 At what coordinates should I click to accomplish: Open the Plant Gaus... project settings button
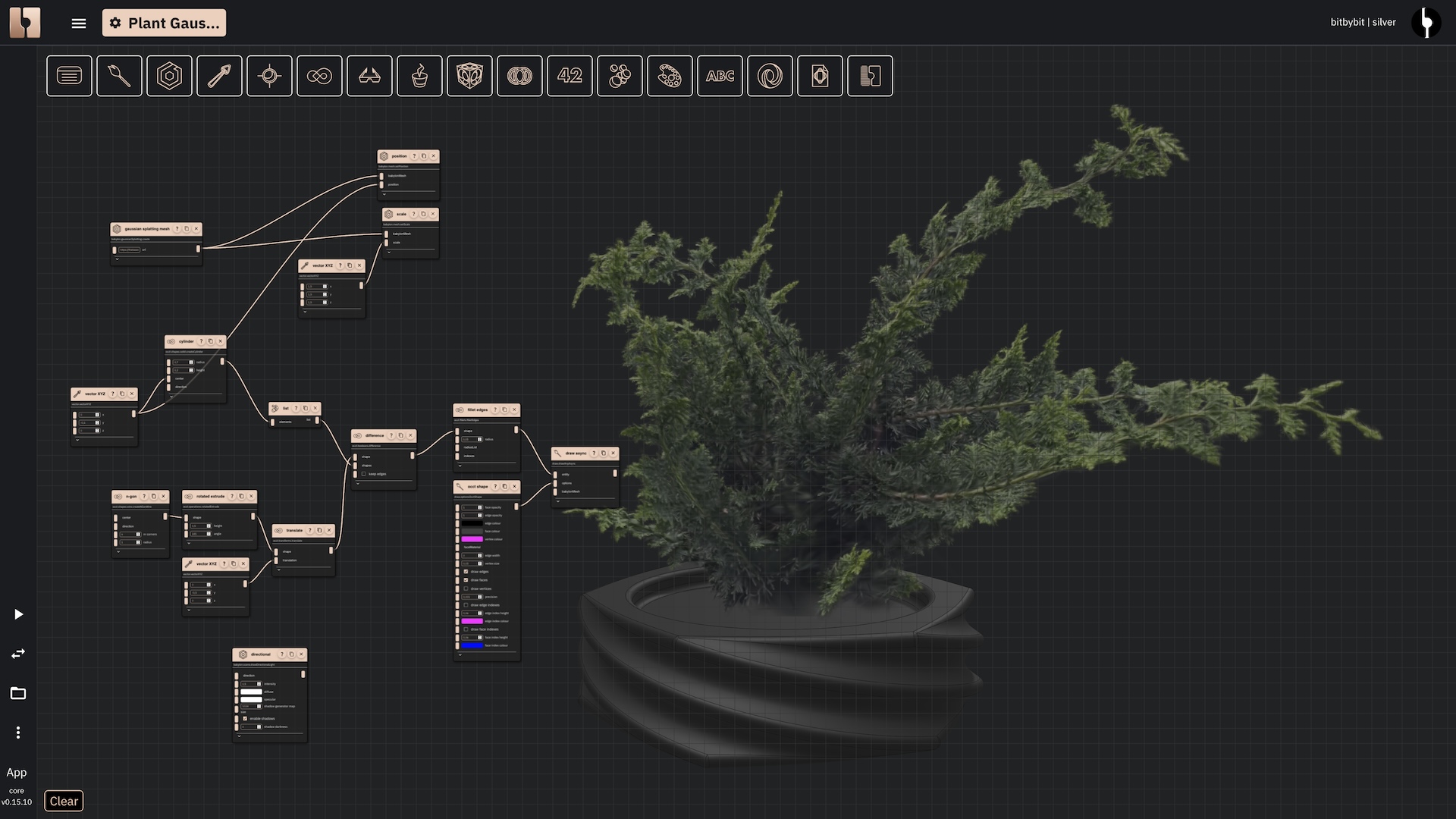pos(164,23)
